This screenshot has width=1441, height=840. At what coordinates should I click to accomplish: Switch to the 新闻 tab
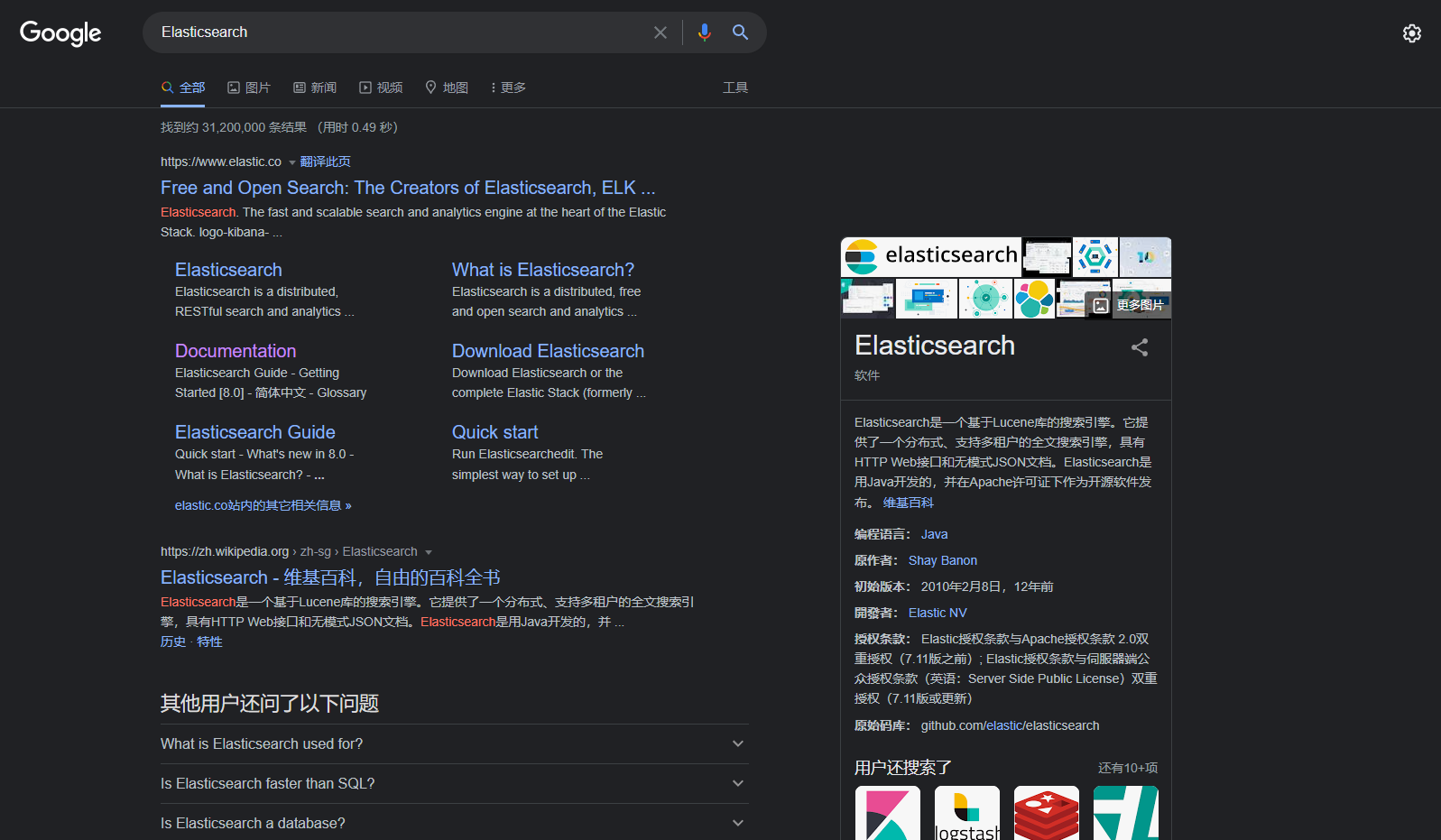[x=315, y=88]
